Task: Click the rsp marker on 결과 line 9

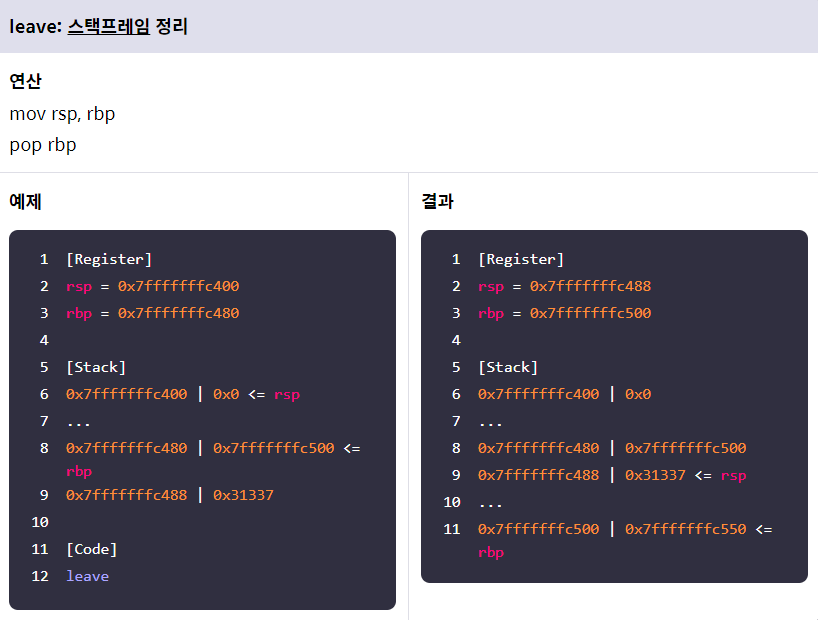Action: tap(733, 476)
